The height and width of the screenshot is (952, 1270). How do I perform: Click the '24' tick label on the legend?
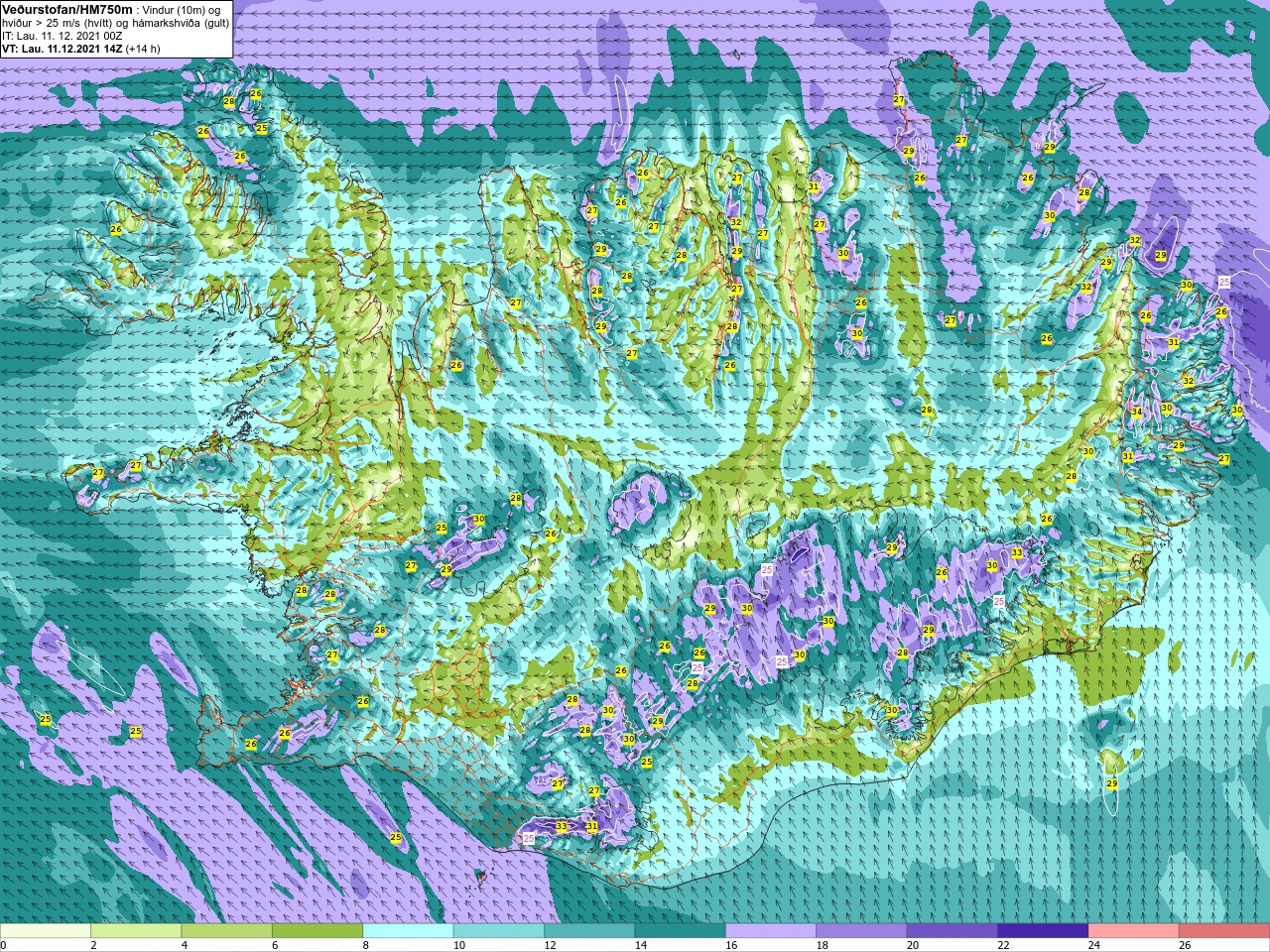(x=1094, y=945)
